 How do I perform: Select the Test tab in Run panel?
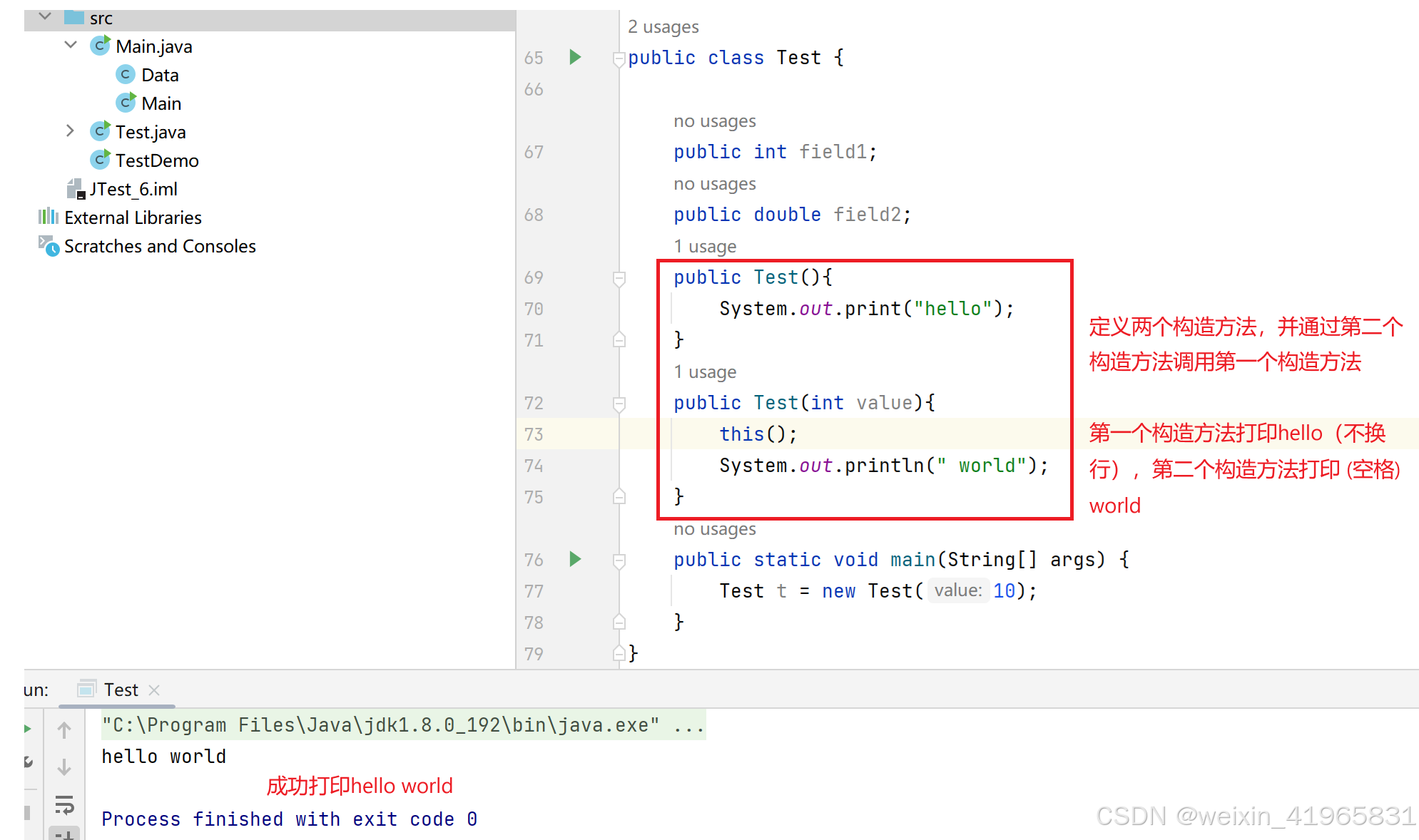[x=121, y=690]
